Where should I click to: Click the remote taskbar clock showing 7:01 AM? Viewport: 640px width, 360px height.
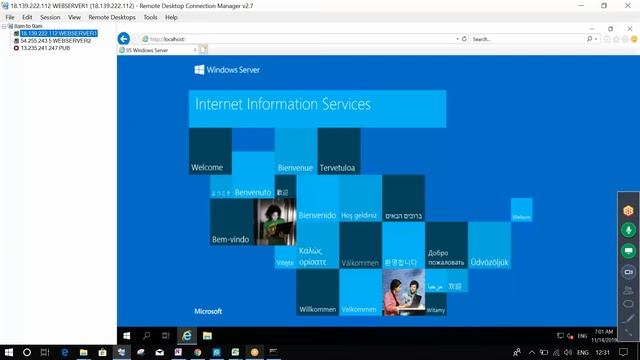[603, 336]
